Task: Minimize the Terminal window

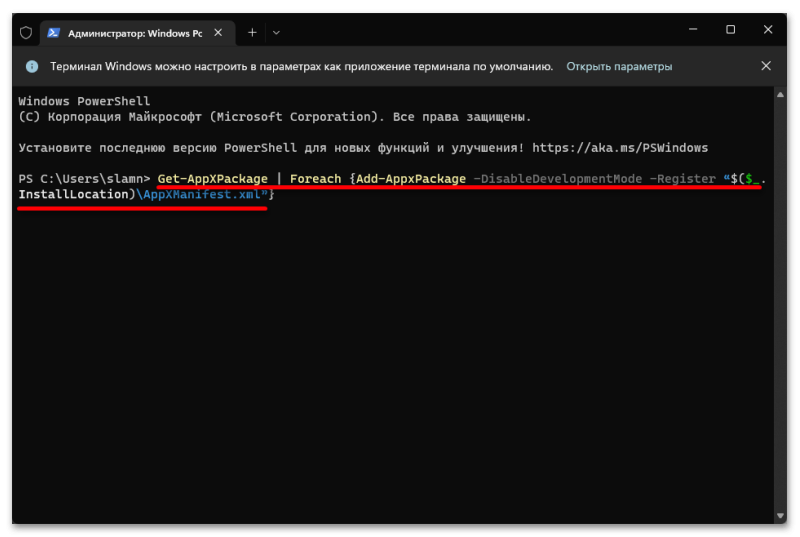Action: point(693,30)
